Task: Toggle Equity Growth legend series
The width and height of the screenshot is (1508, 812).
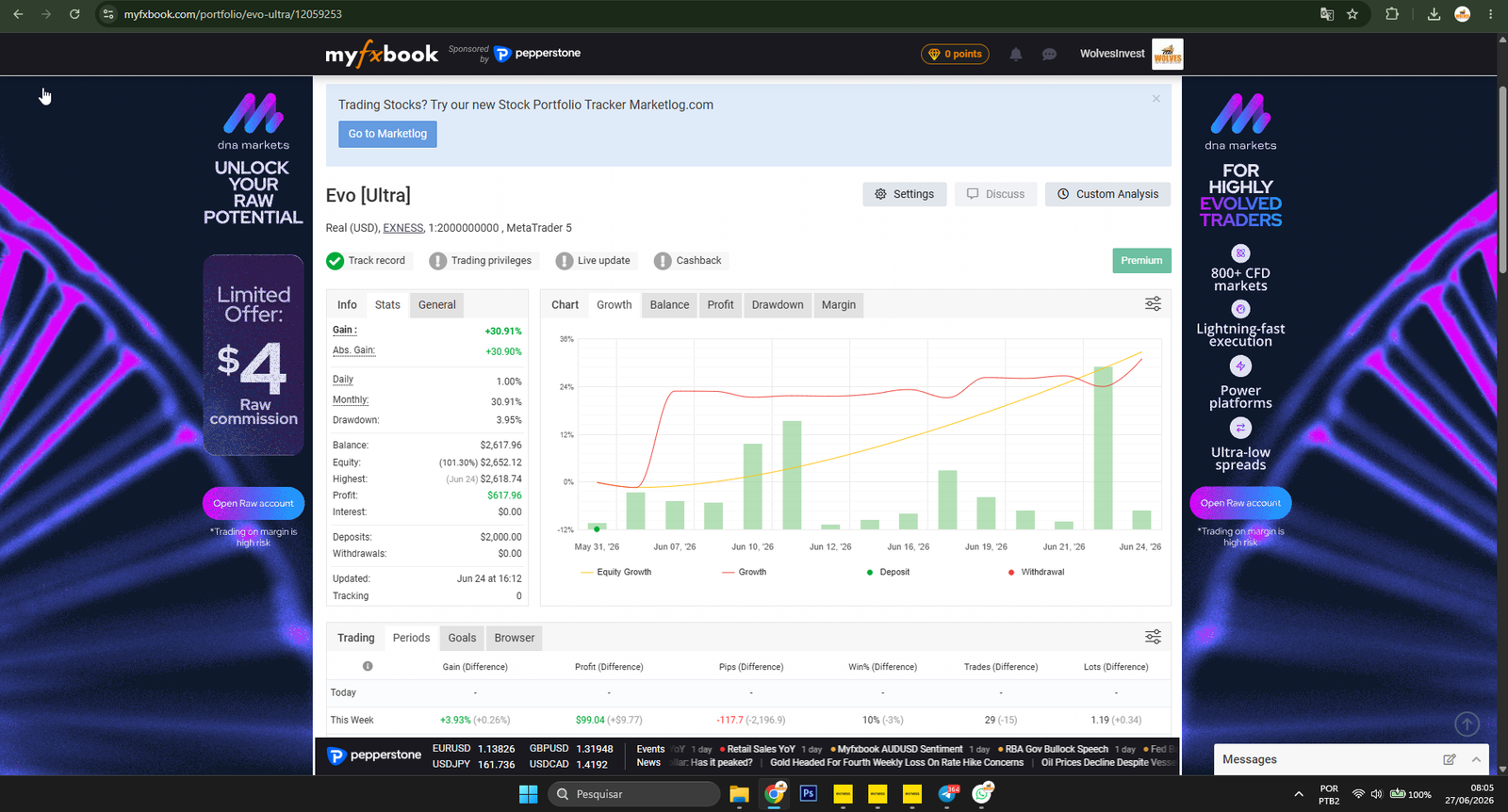Action: pos(616,573)
